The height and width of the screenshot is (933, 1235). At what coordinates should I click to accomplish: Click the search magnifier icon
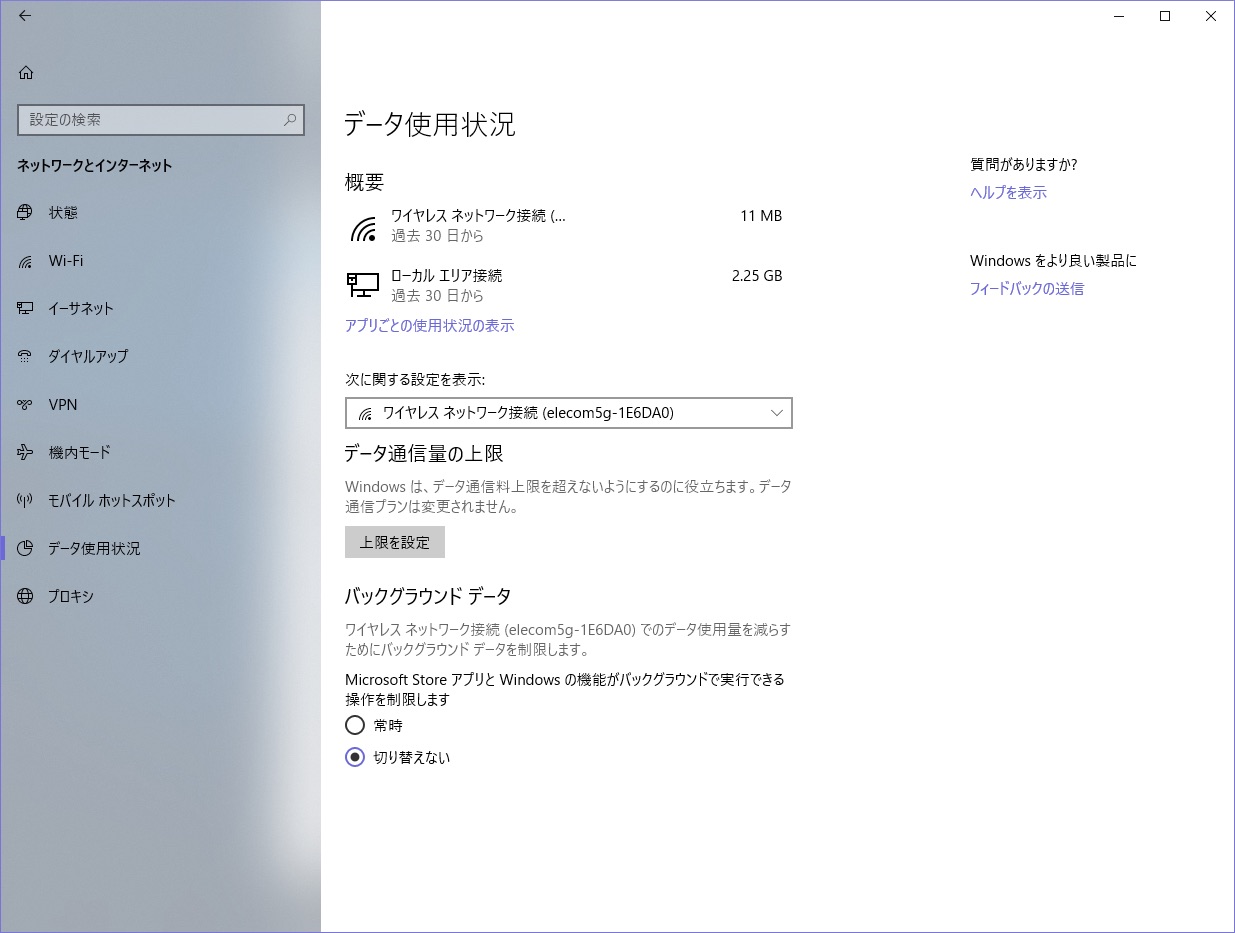290,119
